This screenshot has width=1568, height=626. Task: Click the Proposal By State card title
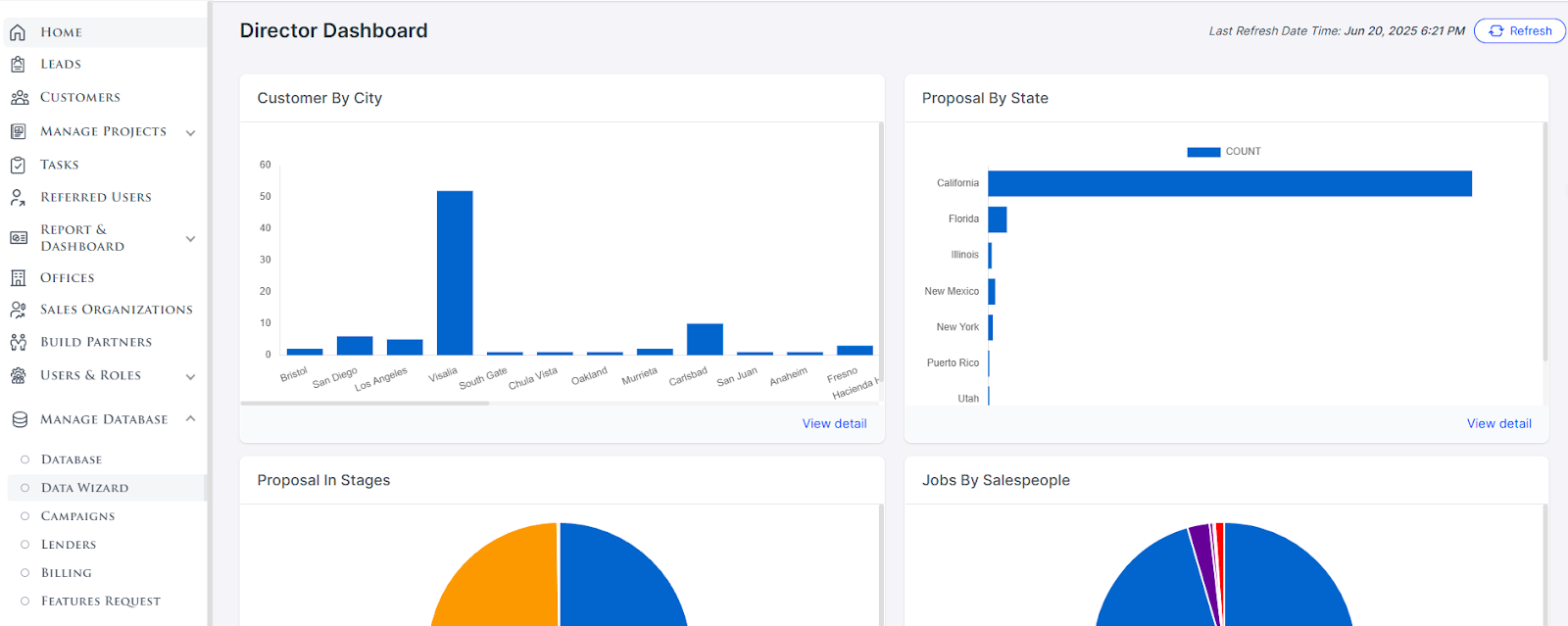point(985,98)
